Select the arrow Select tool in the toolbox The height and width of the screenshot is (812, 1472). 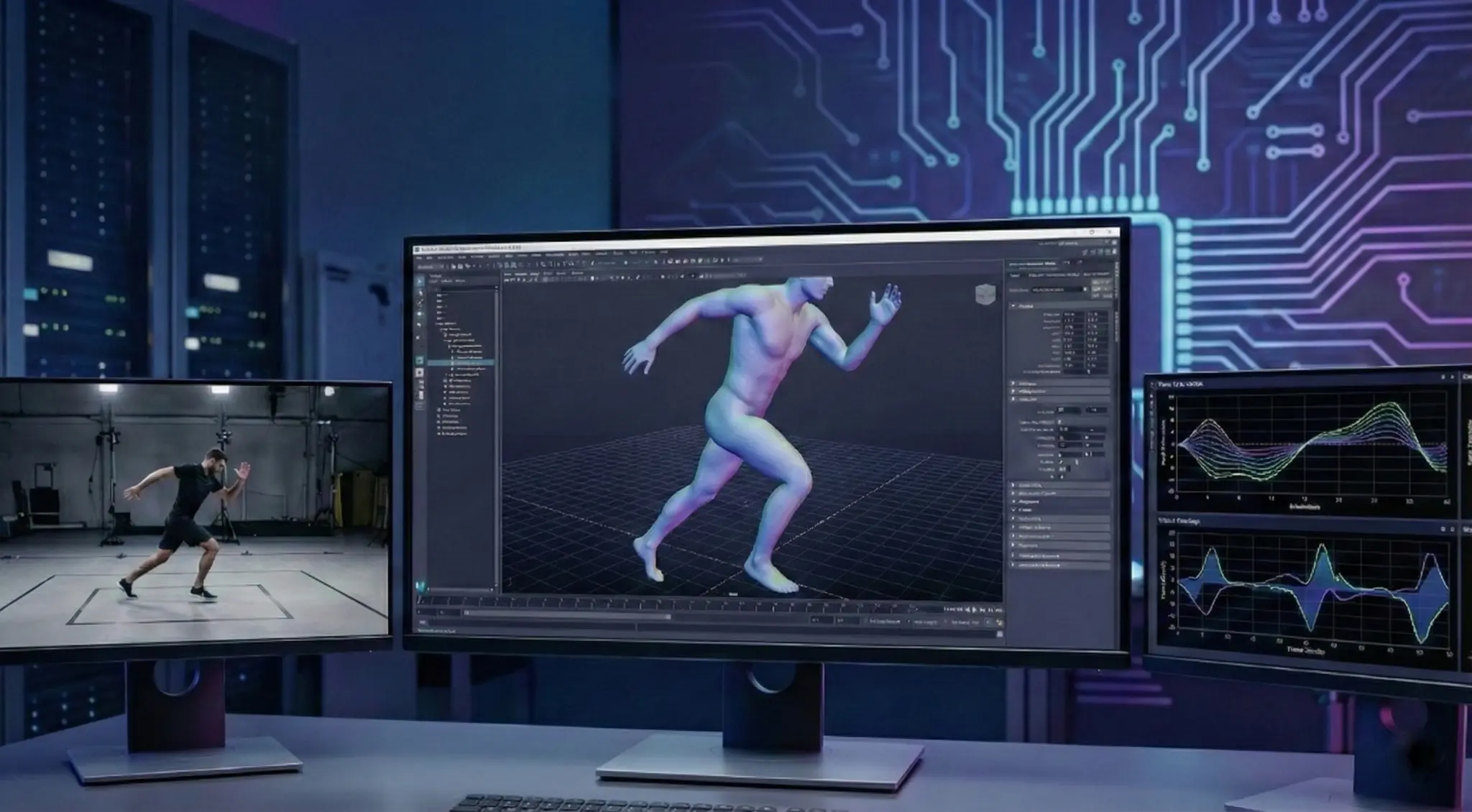(x=420, y=282)
